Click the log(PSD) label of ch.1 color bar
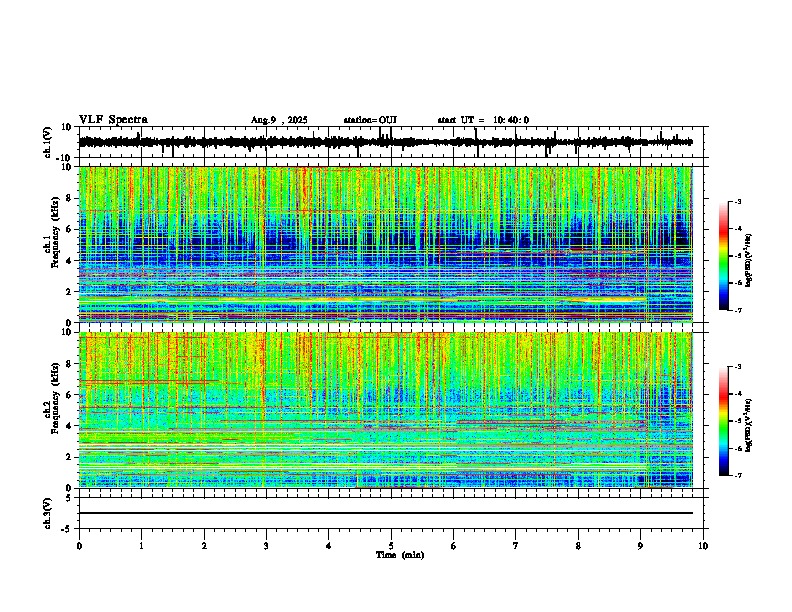This screenshot has width=792, height=612. pos(749,261)
